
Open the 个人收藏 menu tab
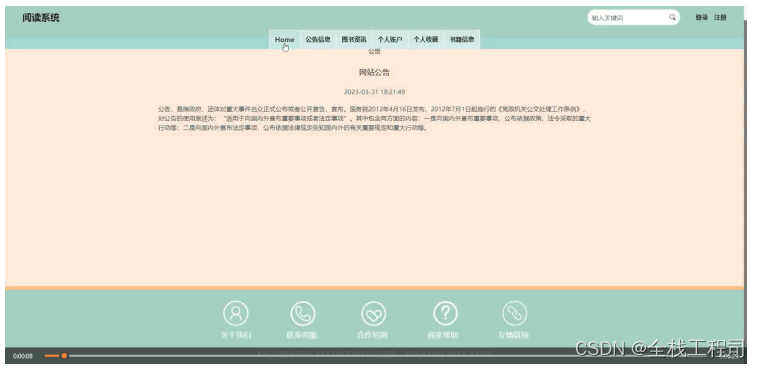[x=426, y=39]
